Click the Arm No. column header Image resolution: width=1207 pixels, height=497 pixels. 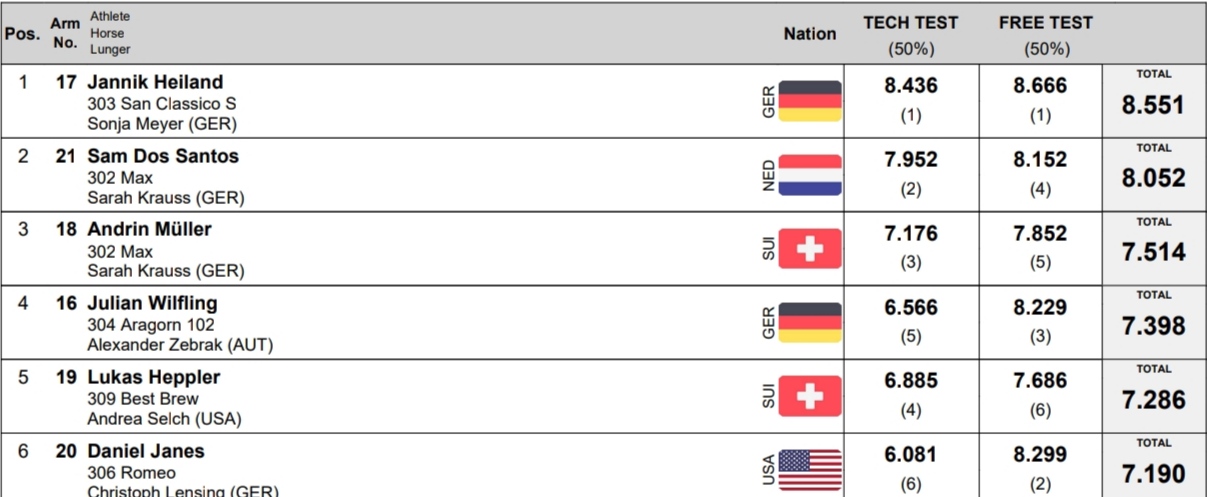65,34
